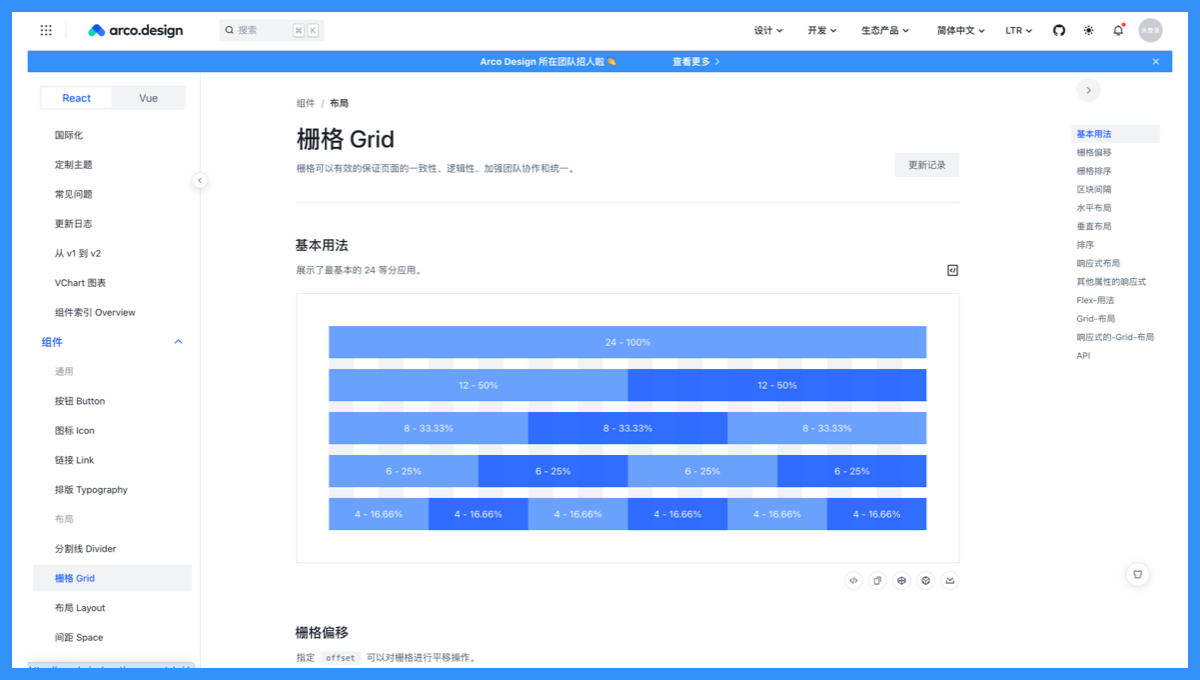Navigate to API via the right anchor list
This screenshot has height=680, width=1200.
point(1083,355)
